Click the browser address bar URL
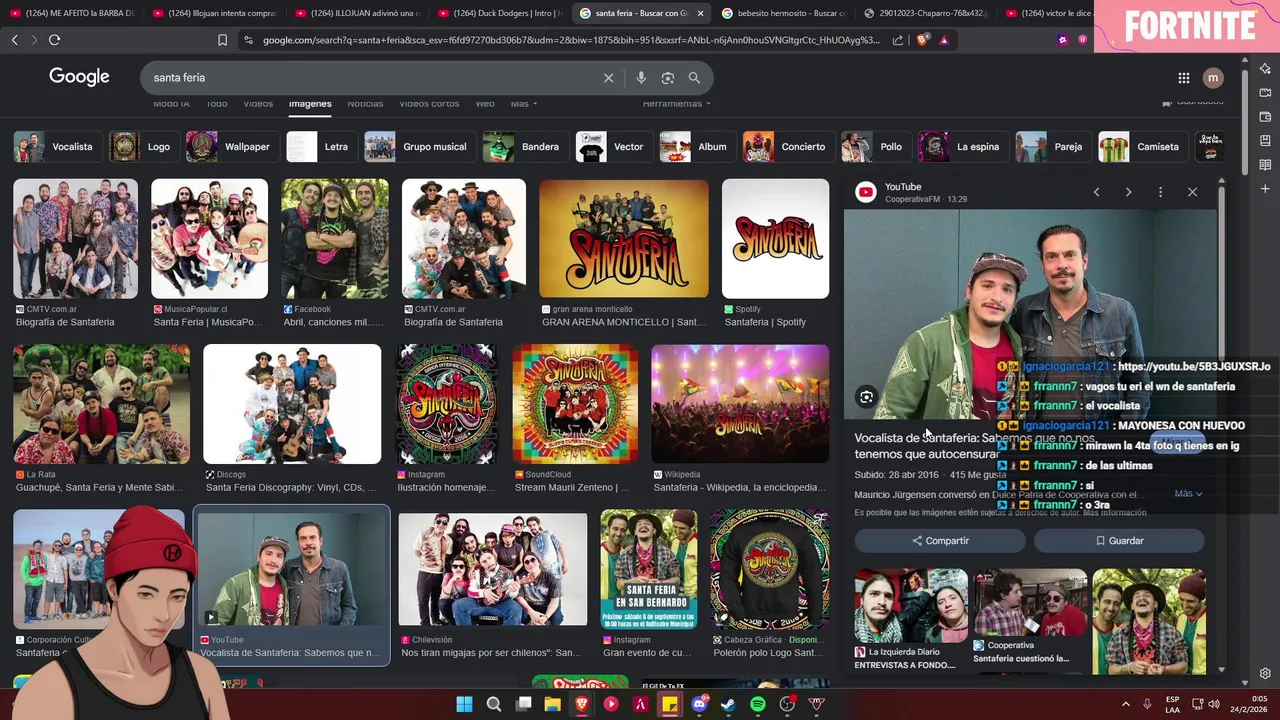 571,40
